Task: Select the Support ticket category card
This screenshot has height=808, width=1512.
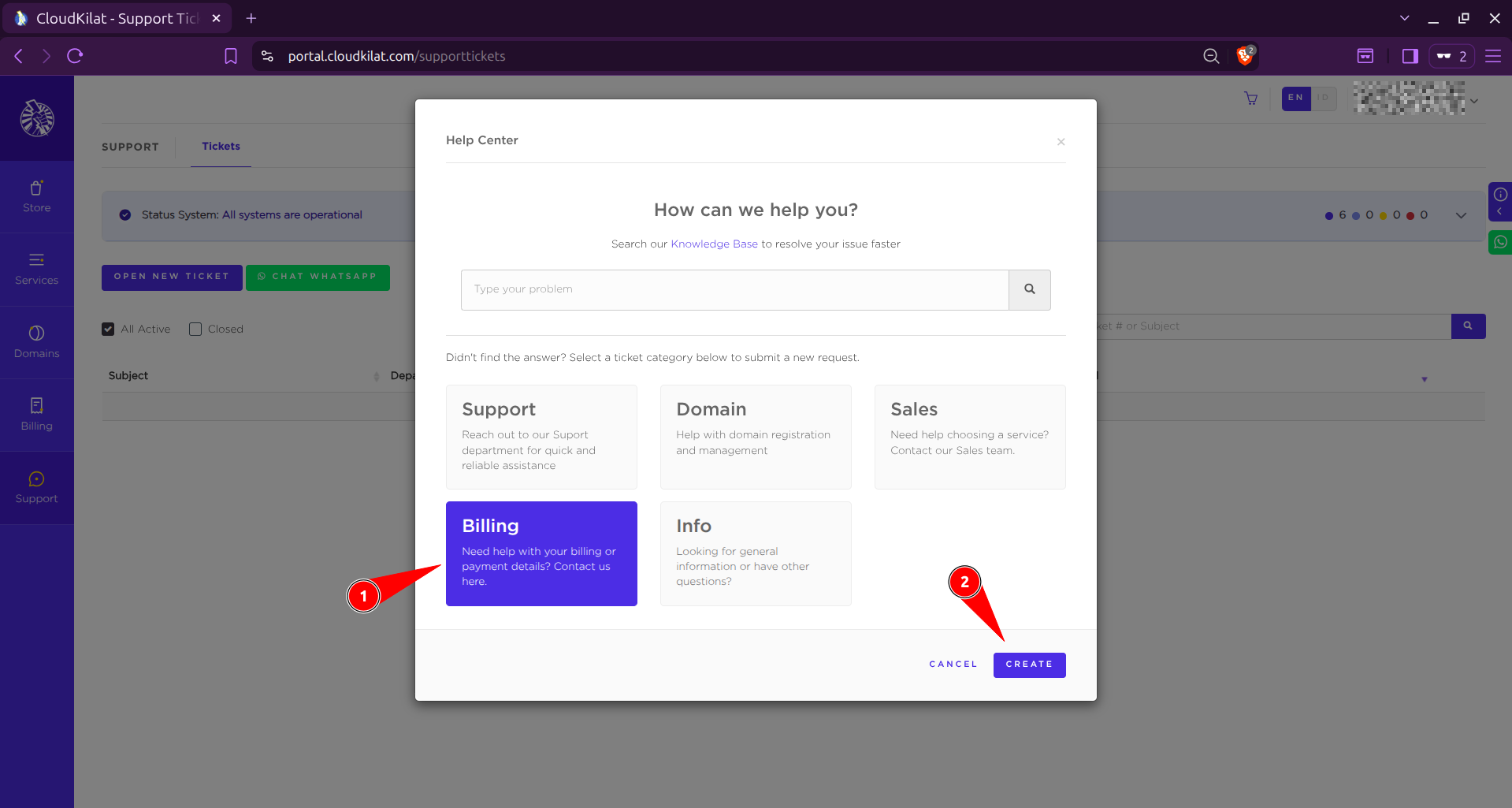Action: tap(541, 437)
